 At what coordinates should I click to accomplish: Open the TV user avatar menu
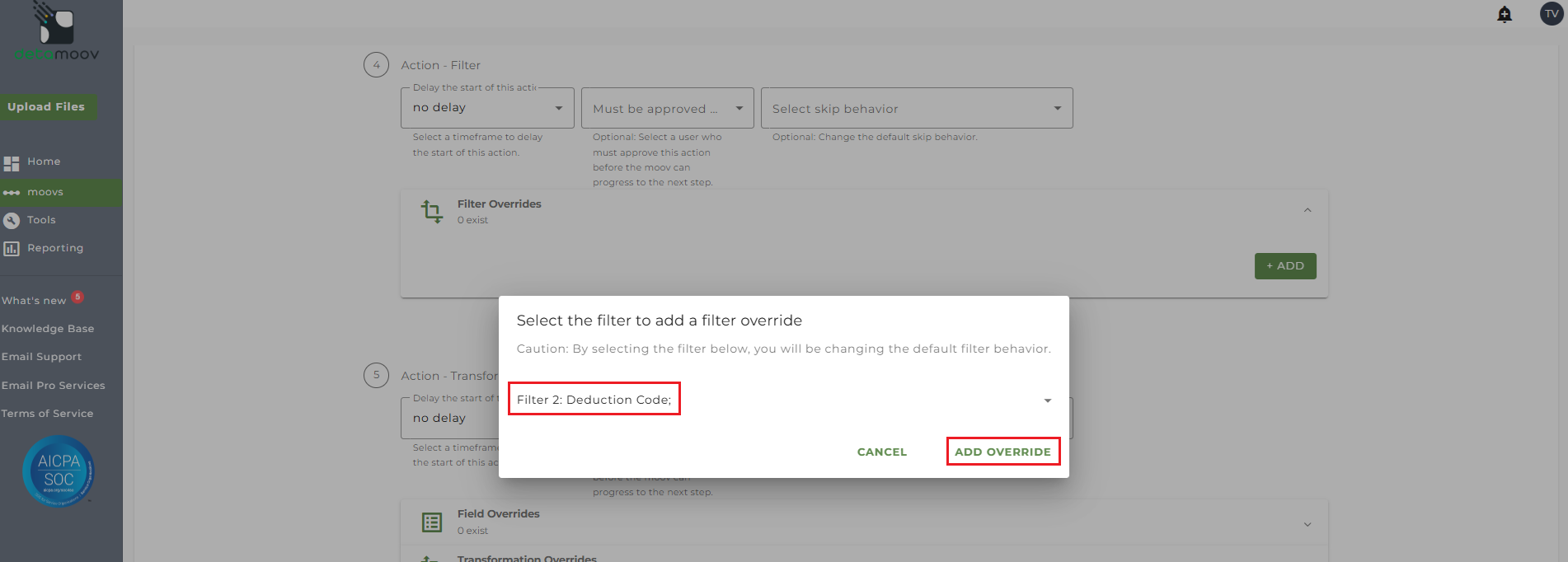click(x=1551, y=14)
